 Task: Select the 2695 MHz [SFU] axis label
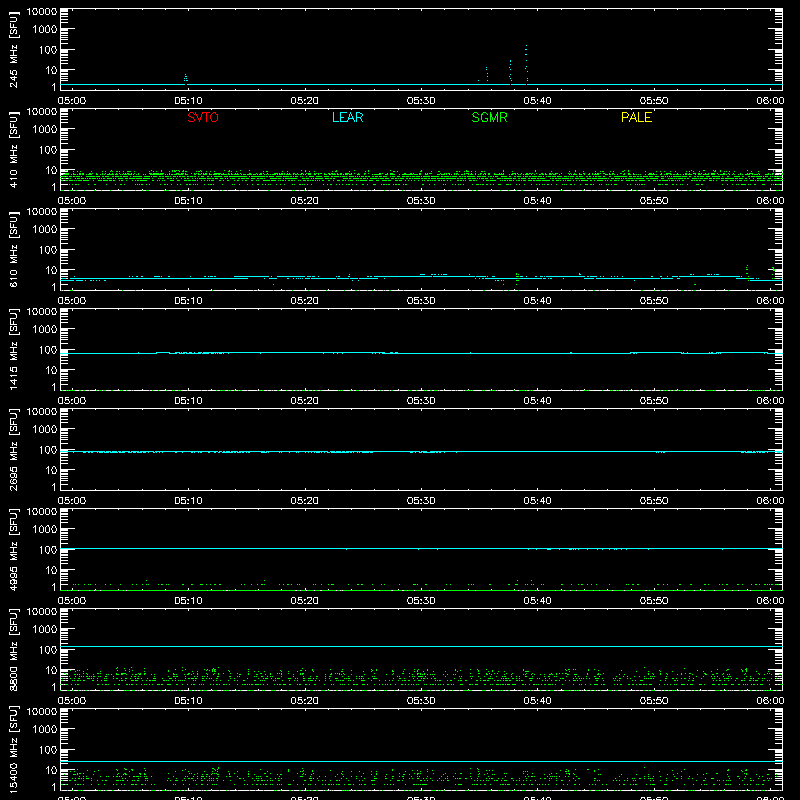[13, 449]
